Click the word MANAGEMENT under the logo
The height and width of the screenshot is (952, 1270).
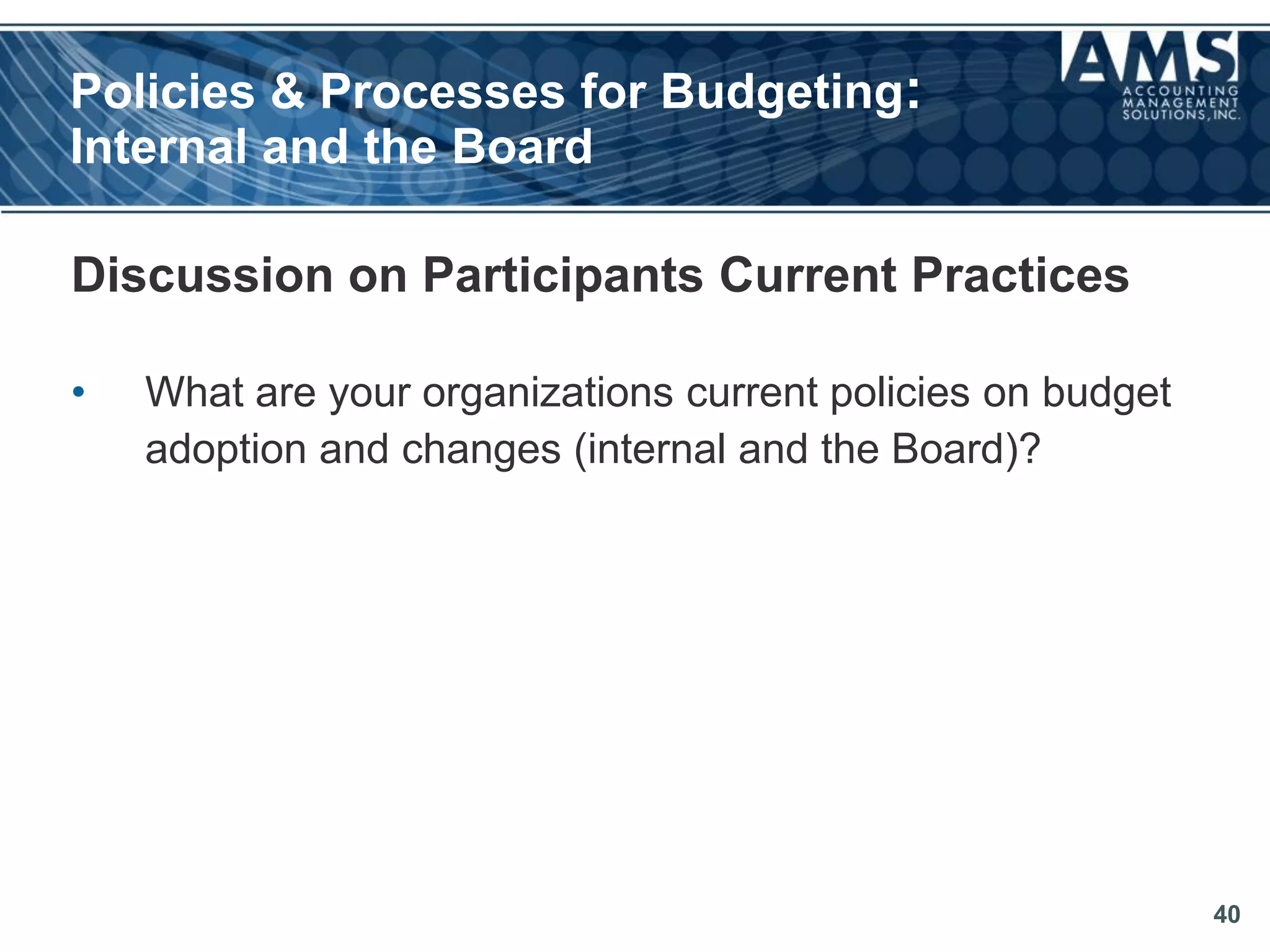1181,103
